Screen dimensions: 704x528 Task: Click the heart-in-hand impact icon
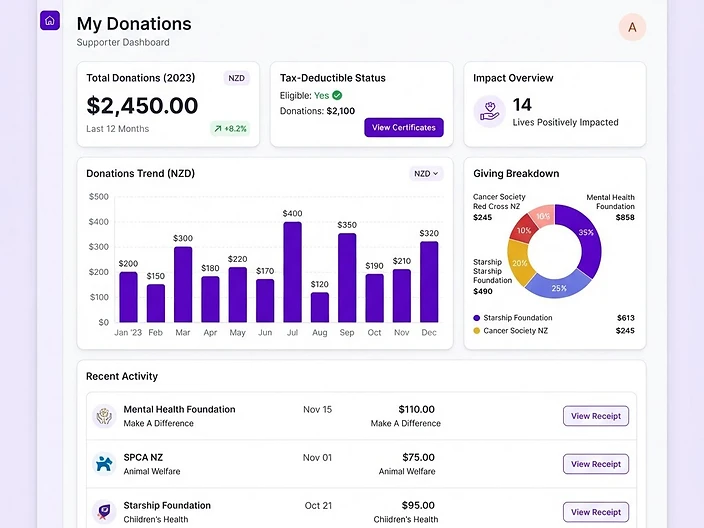(x=489, y=111)
